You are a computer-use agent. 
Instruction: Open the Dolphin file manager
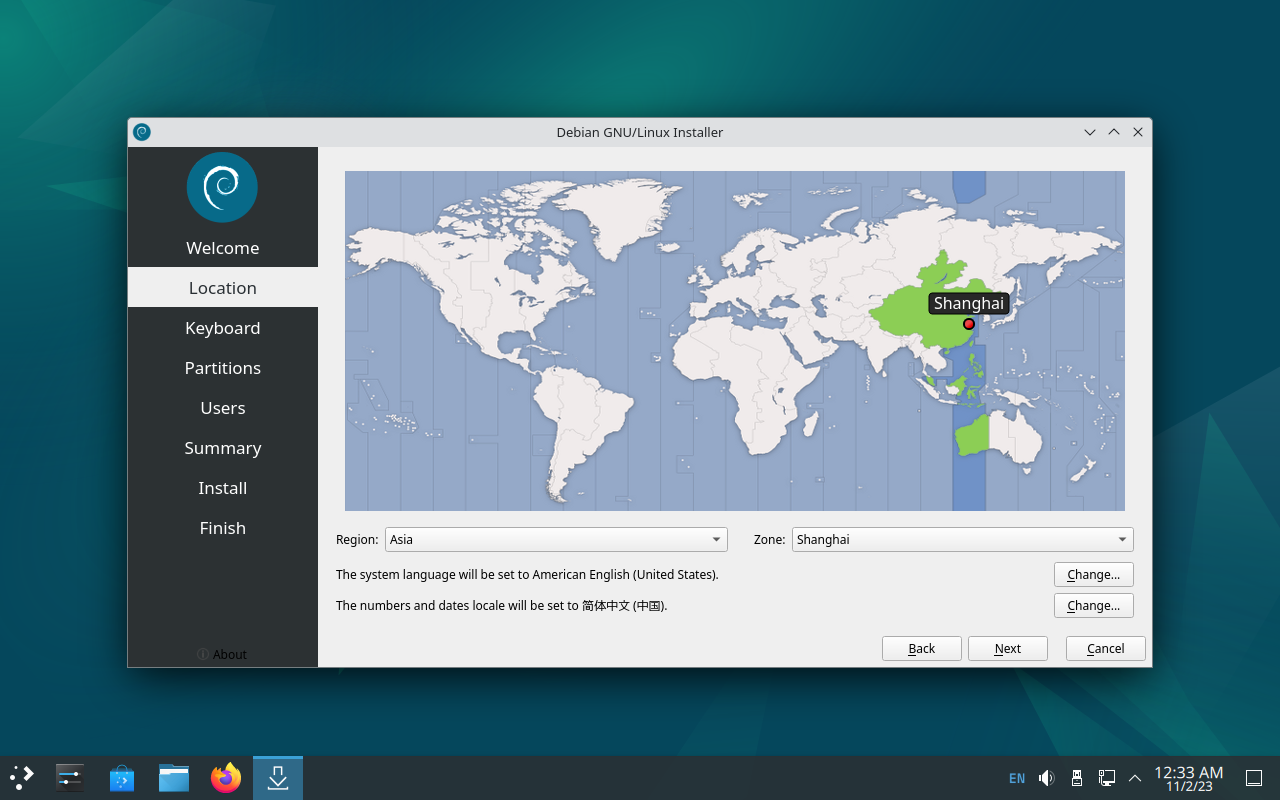[174, 777]
